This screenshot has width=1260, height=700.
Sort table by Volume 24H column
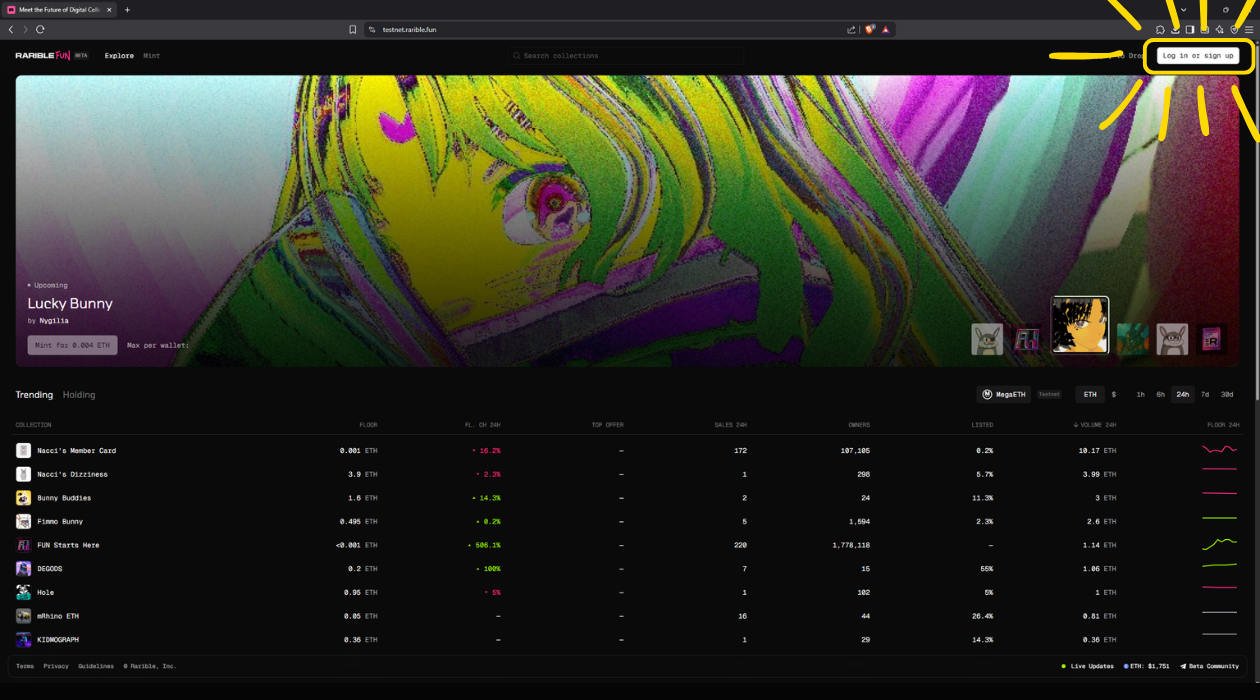[x=1095, y=425]
